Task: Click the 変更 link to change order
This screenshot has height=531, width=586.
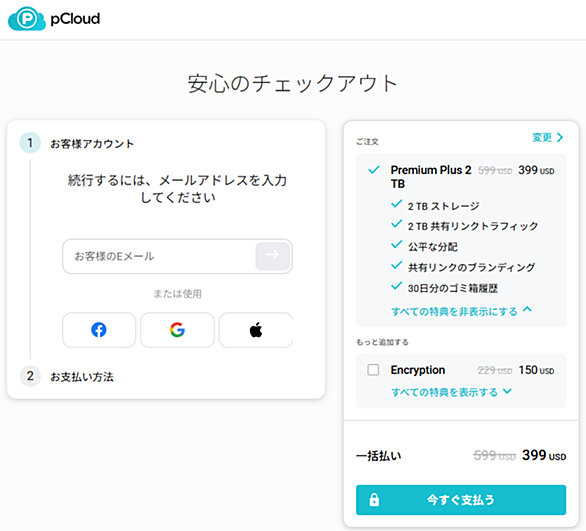Action: tap(548, 138)
